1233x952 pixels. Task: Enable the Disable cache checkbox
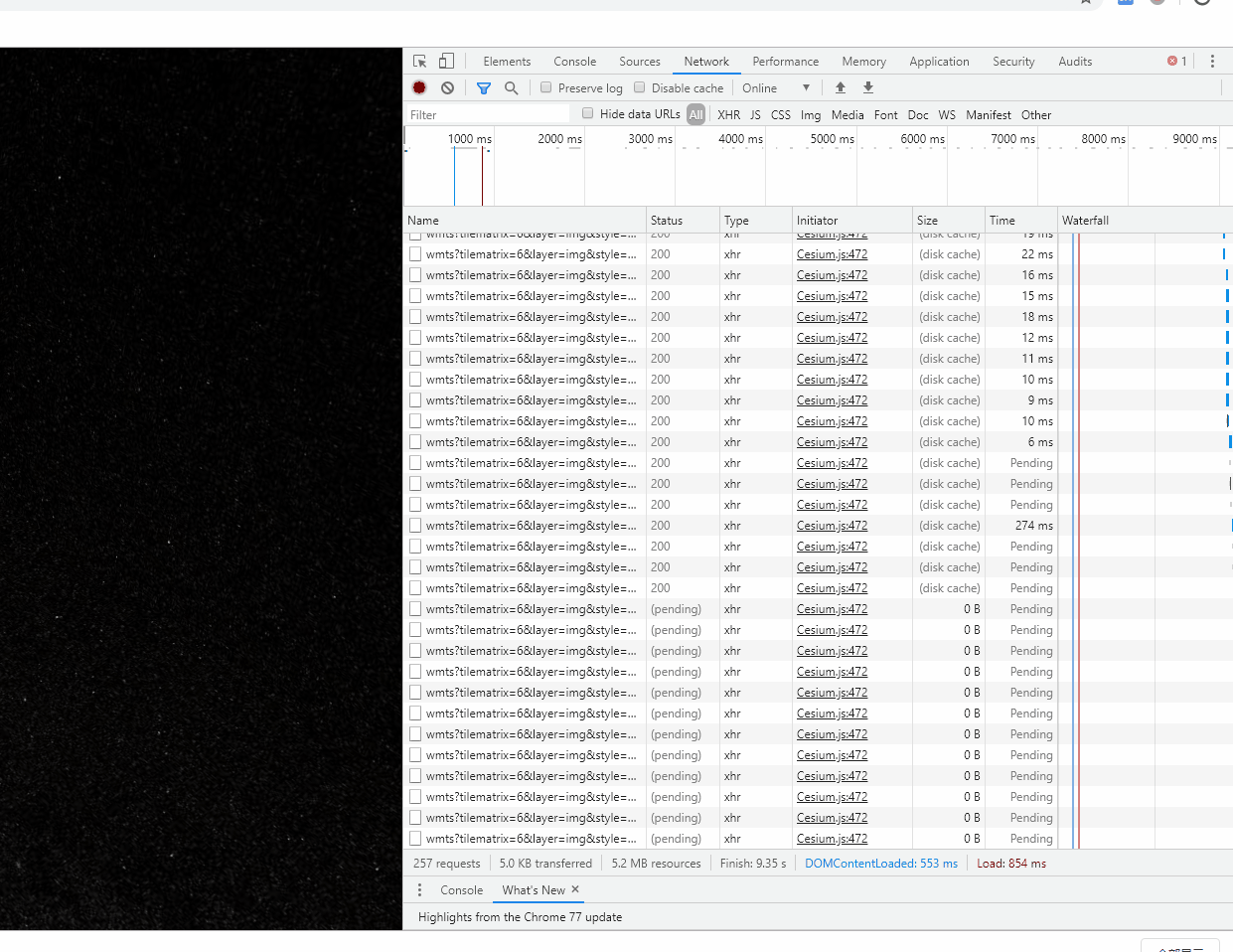640,87
